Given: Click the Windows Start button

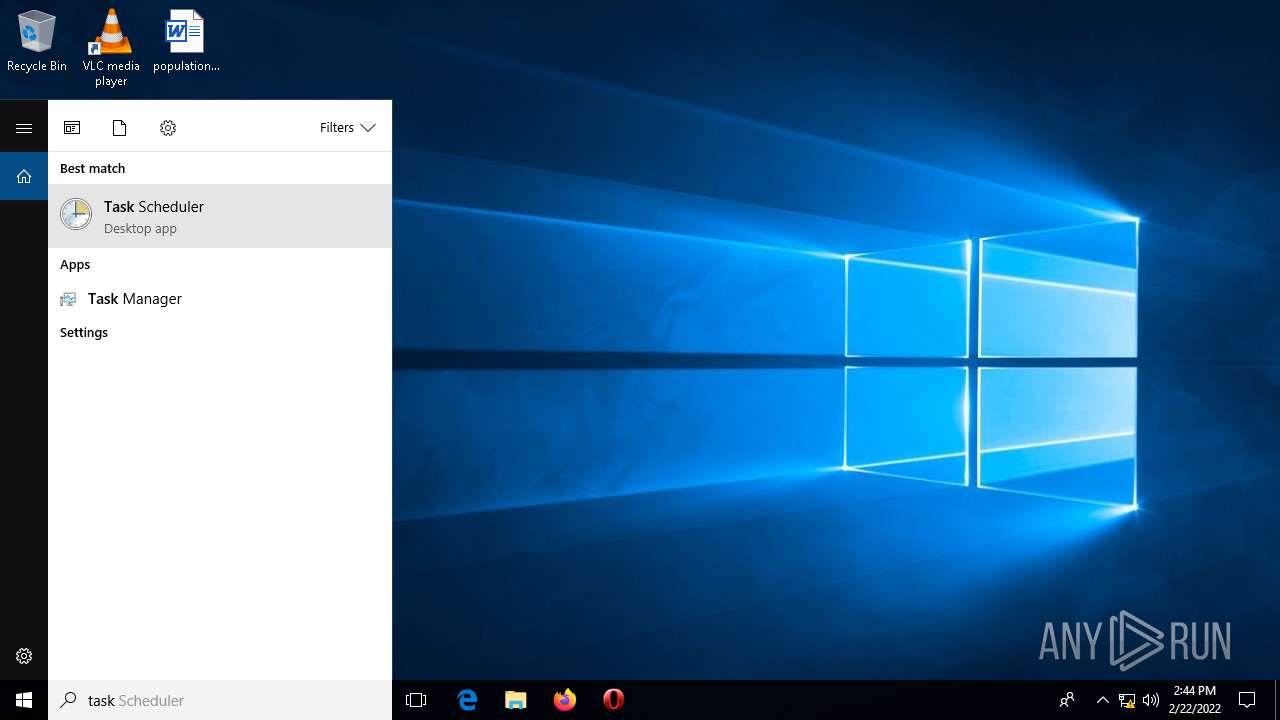Looking at the screenshot, I should pyautogui.click(x=24, y=700).
